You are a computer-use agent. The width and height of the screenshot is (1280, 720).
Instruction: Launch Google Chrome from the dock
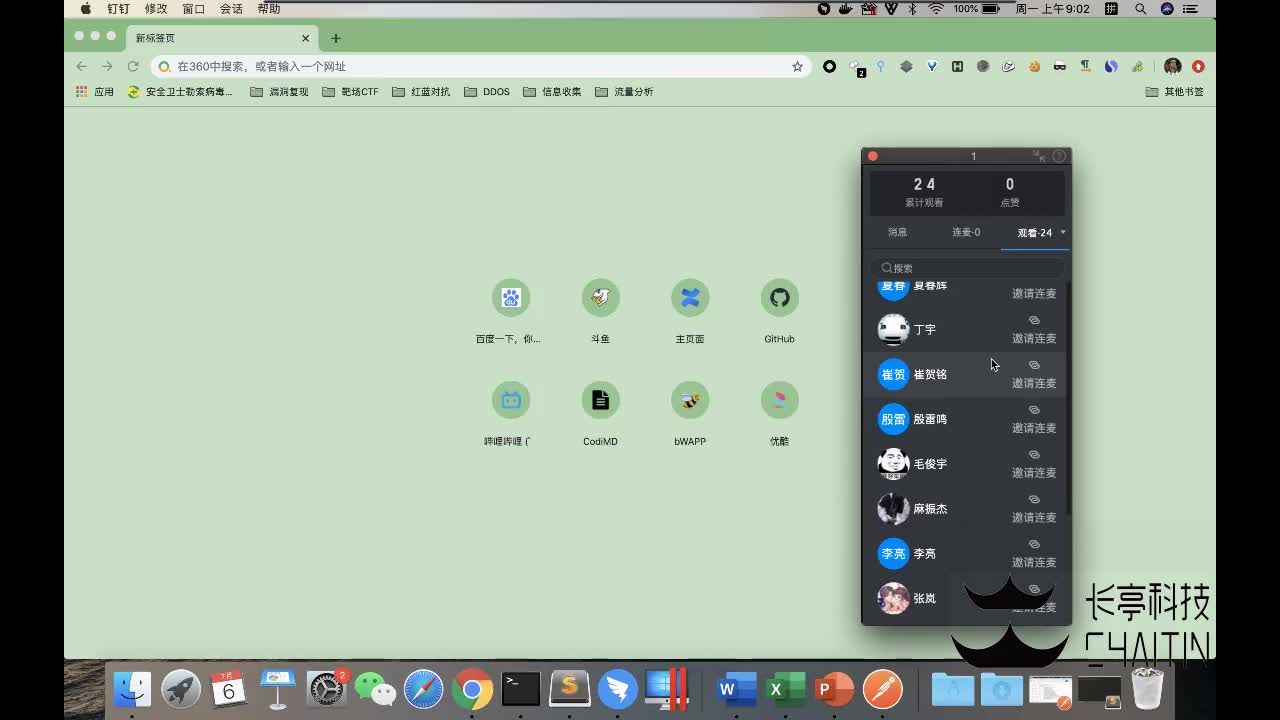[x=472, y=689]
